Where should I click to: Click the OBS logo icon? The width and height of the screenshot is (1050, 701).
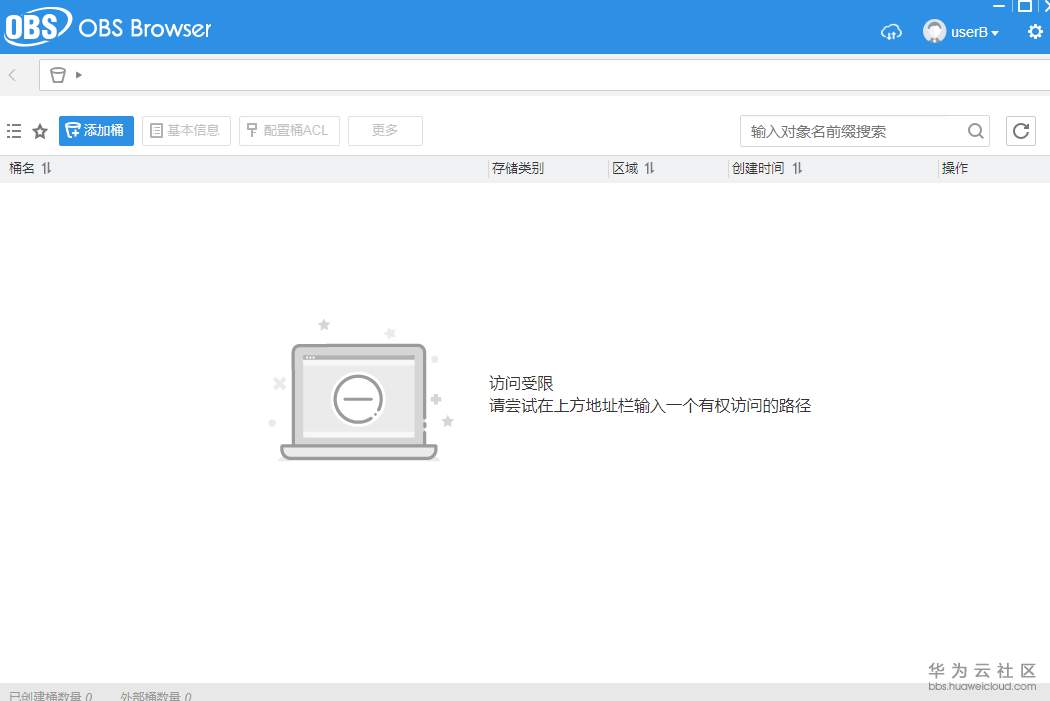[x=38, y=27]
